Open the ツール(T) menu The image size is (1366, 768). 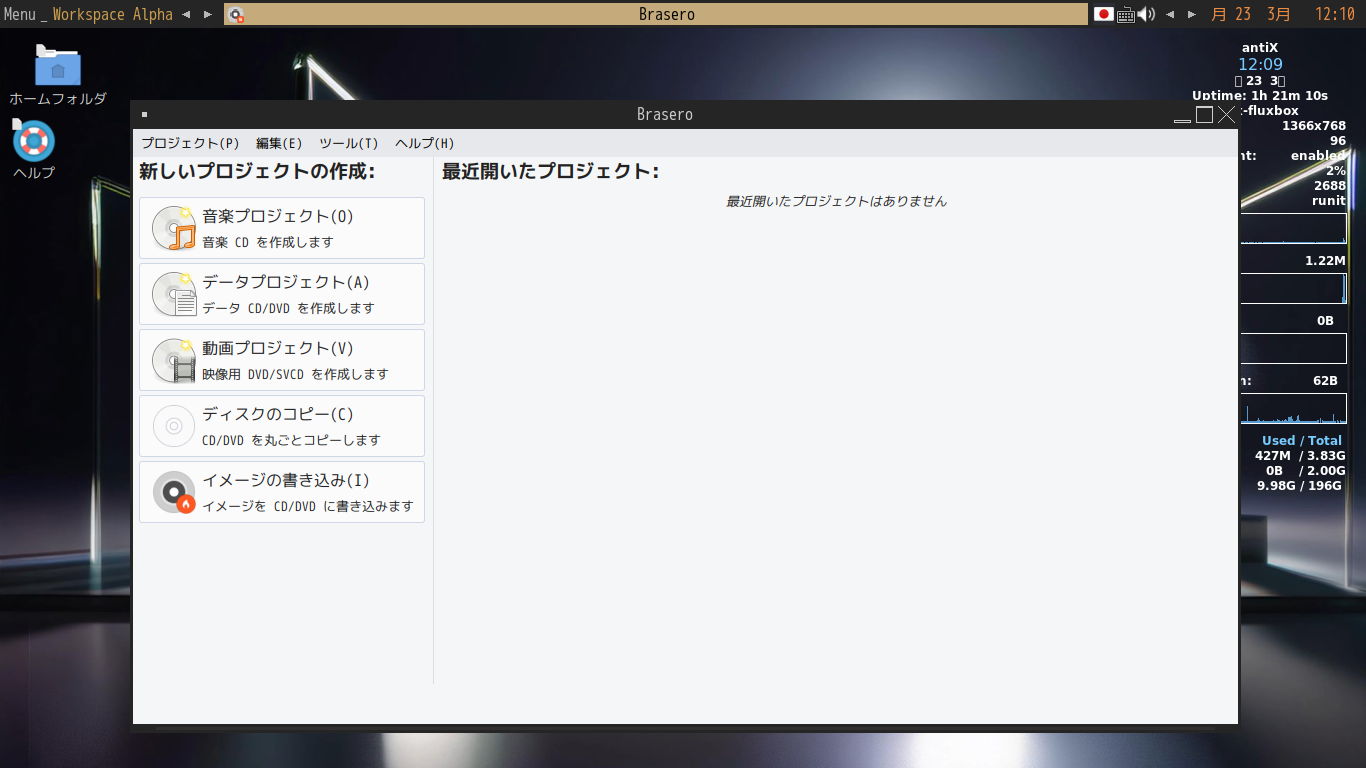(347, 143)
